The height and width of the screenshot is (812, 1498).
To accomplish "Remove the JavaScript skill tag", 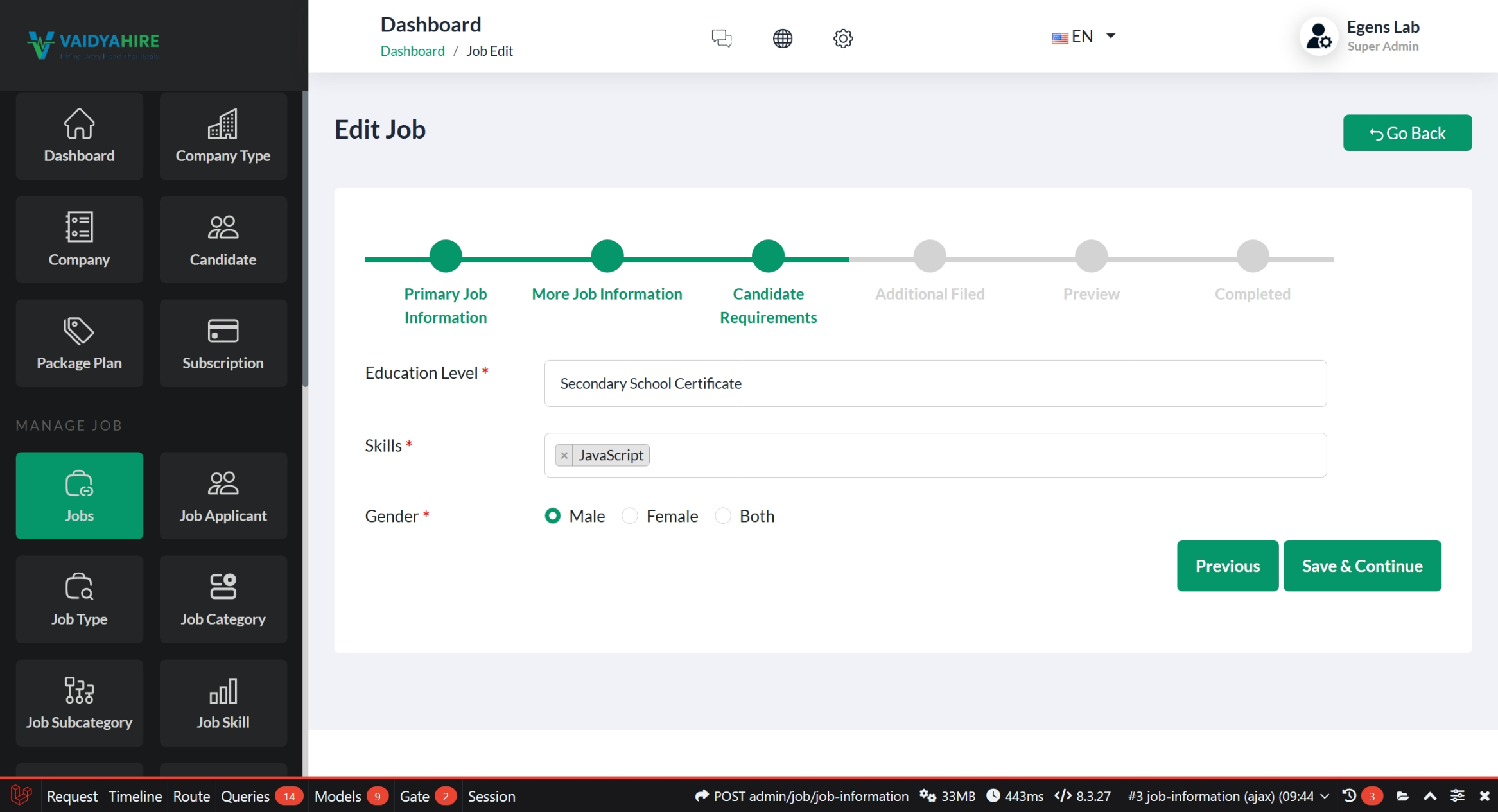I will coord(564,455).
